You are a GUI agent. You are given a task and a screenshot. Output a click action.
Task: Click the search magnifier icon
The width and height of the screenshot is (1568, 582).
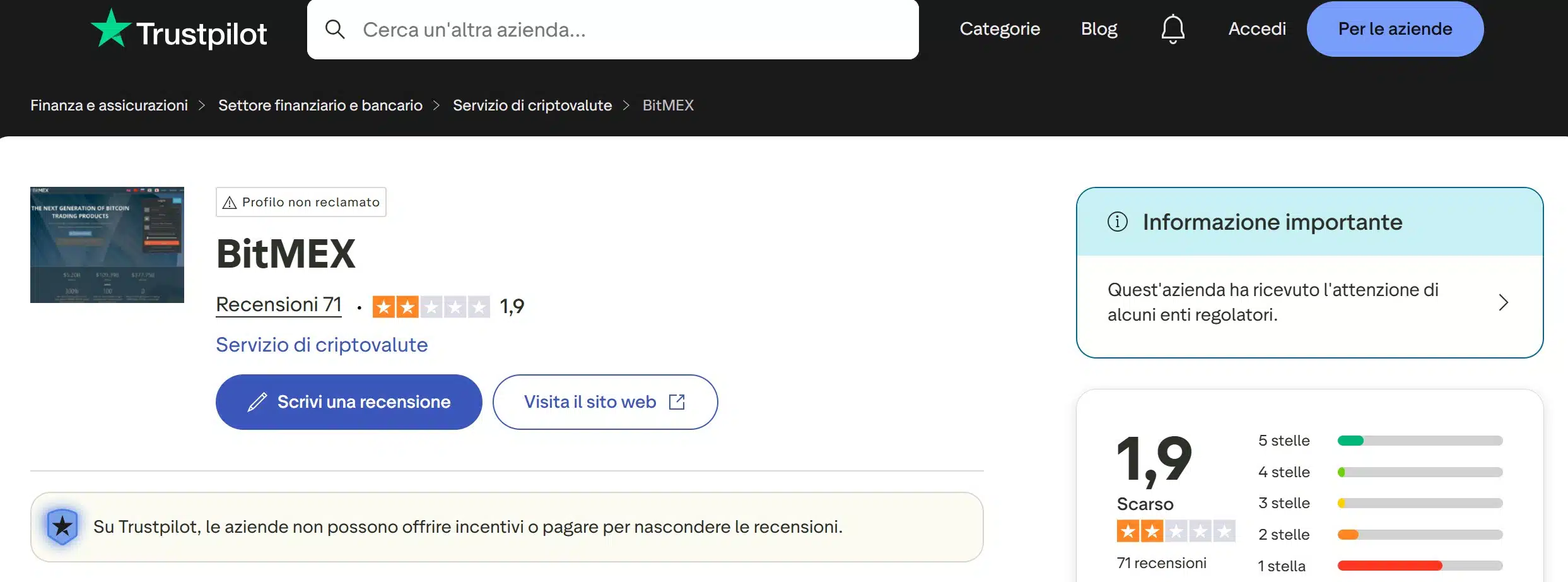click(336, 29)
